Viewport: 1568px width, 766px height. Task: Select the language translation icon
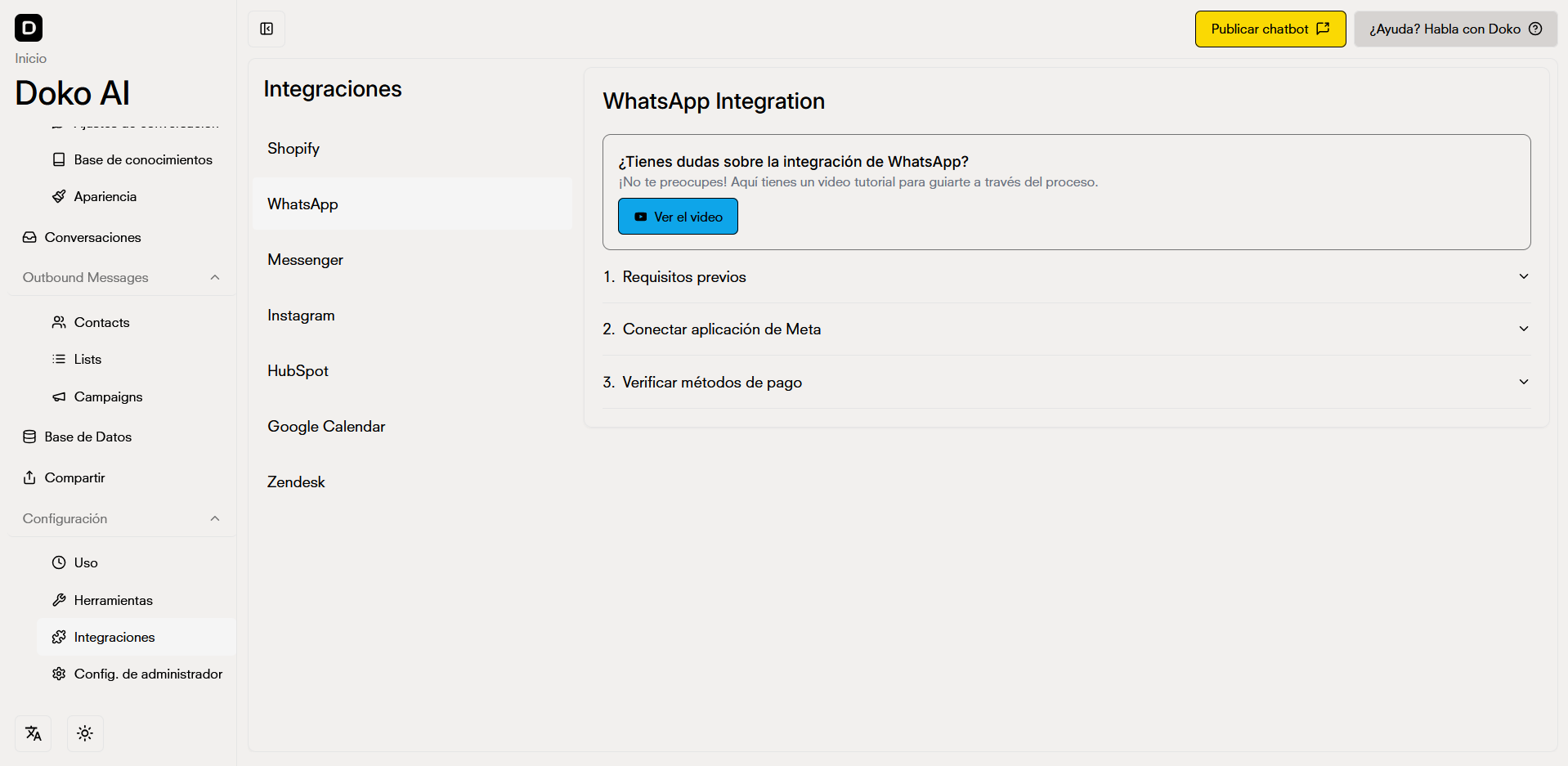coord(33,733)
